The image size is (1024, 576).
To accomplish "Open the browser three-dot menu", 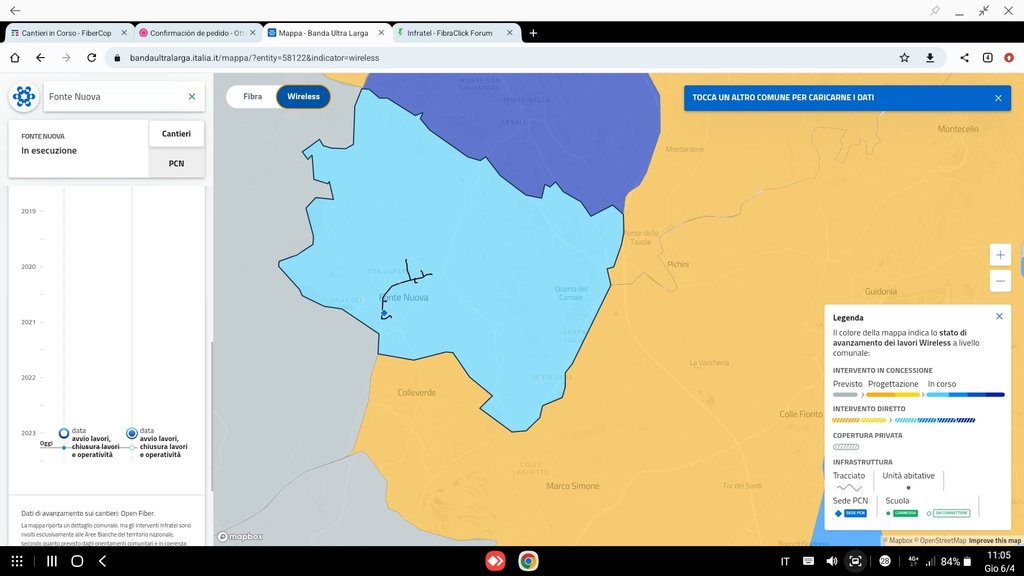I will pyautogui.click(x=1010, y=58).
